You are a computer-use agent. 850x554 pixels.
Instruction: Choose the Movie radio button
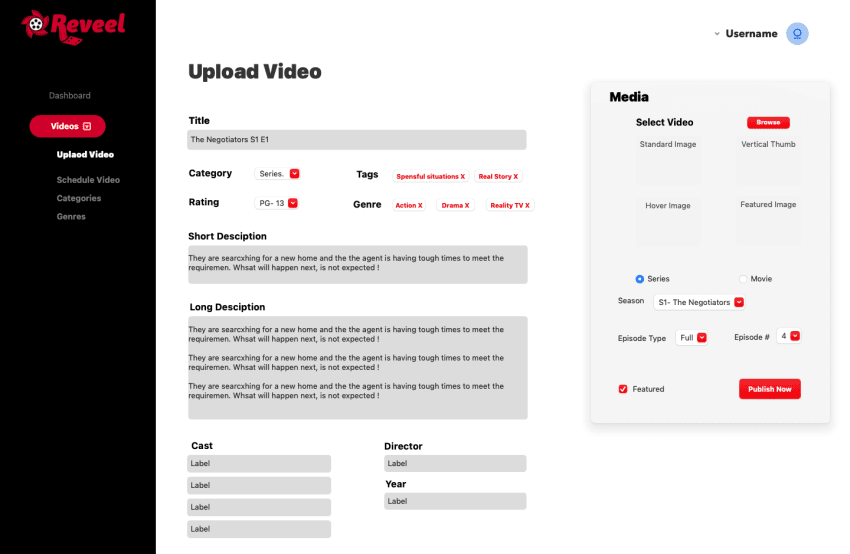[743, 279]
